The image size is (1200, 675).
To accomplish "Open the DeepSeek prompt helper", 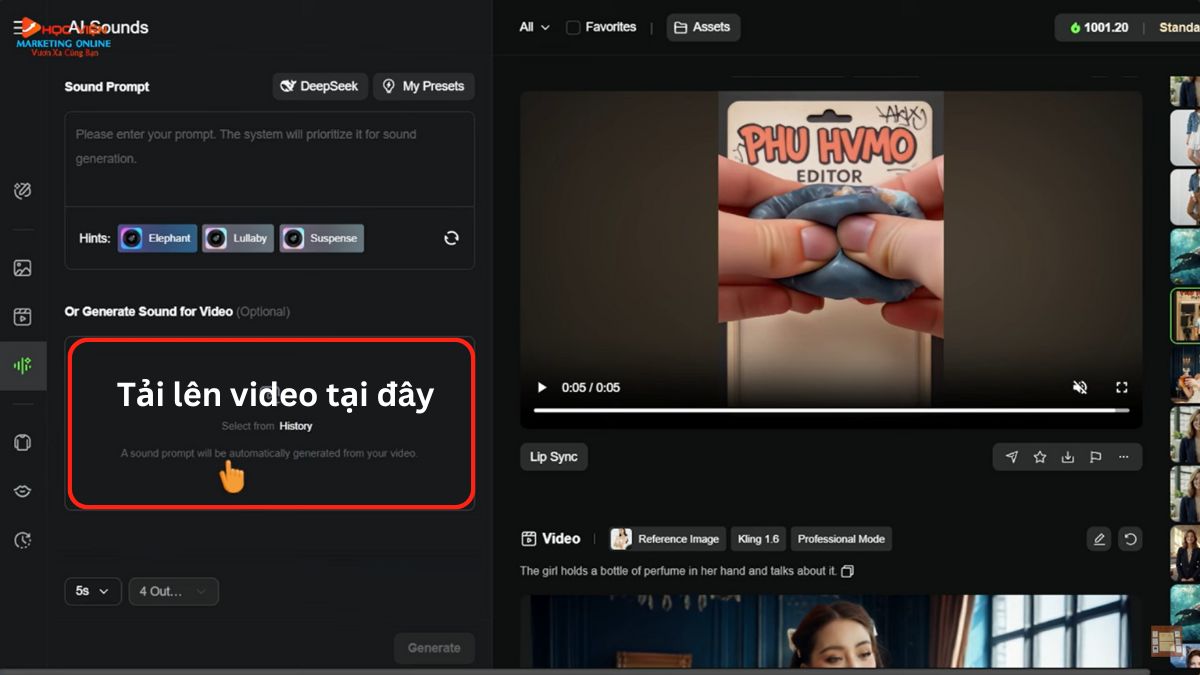I will (x=320, y=86).
